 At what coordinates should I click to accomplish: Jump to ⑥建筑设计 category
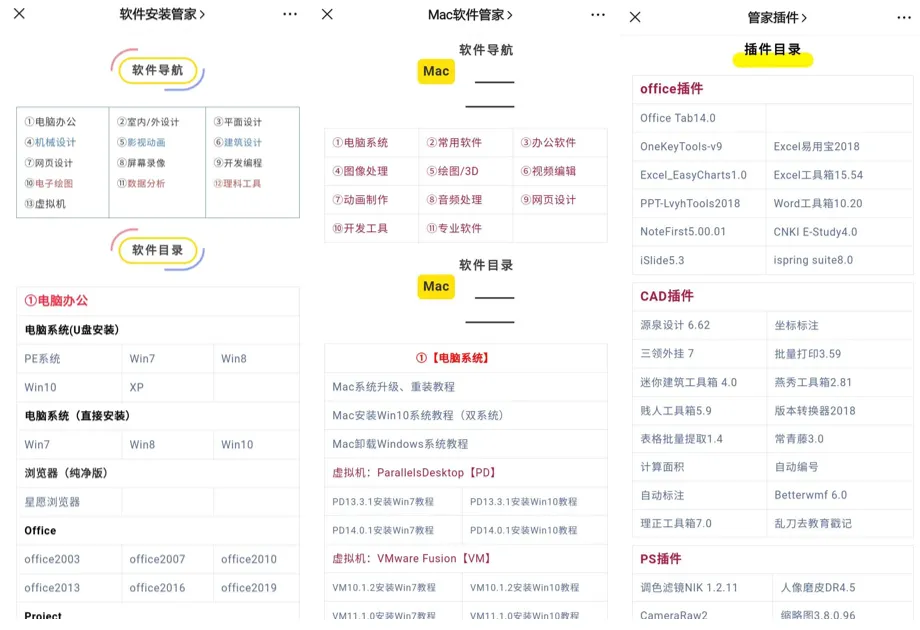tap(238, 143)
